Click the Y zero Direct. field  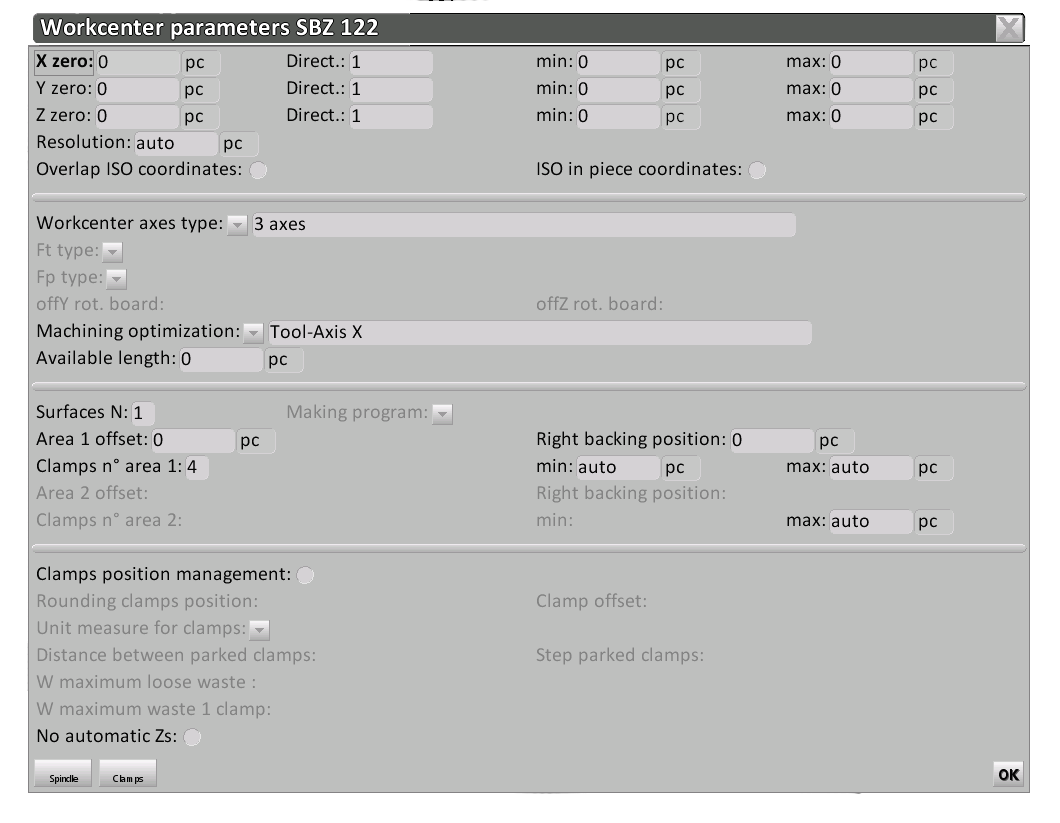pos(390,89)
